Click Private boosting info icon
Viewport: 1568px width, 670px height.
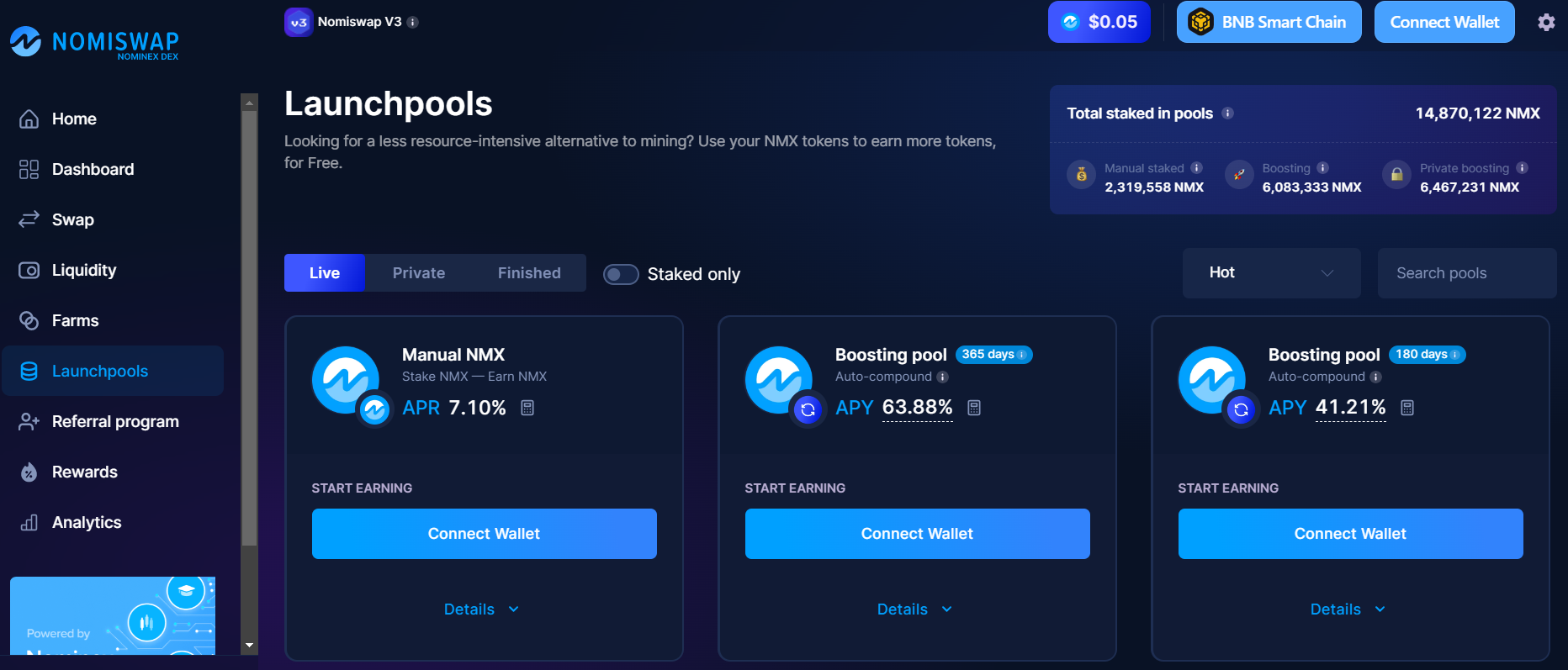(1522, 168)
